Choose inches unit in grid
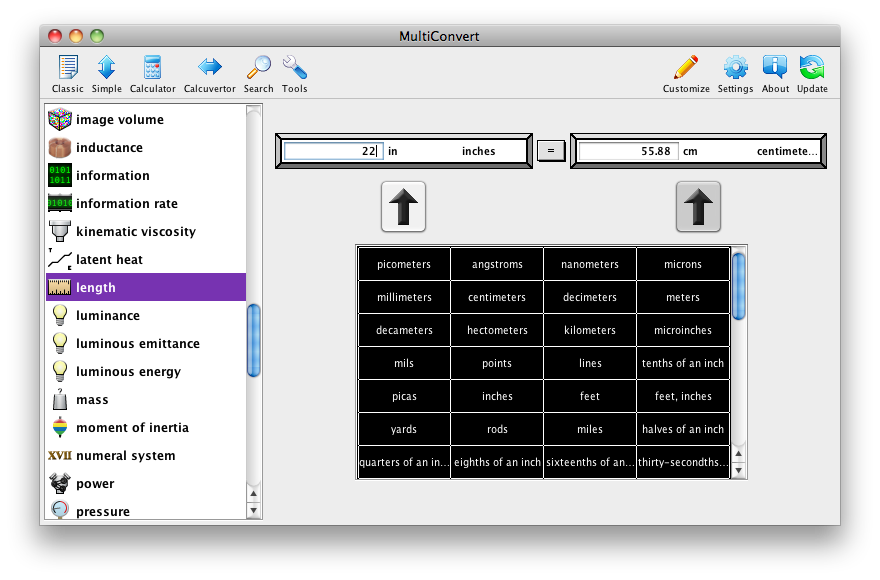The width and height of the screenshot is (880, 580). tap(497, 396)
